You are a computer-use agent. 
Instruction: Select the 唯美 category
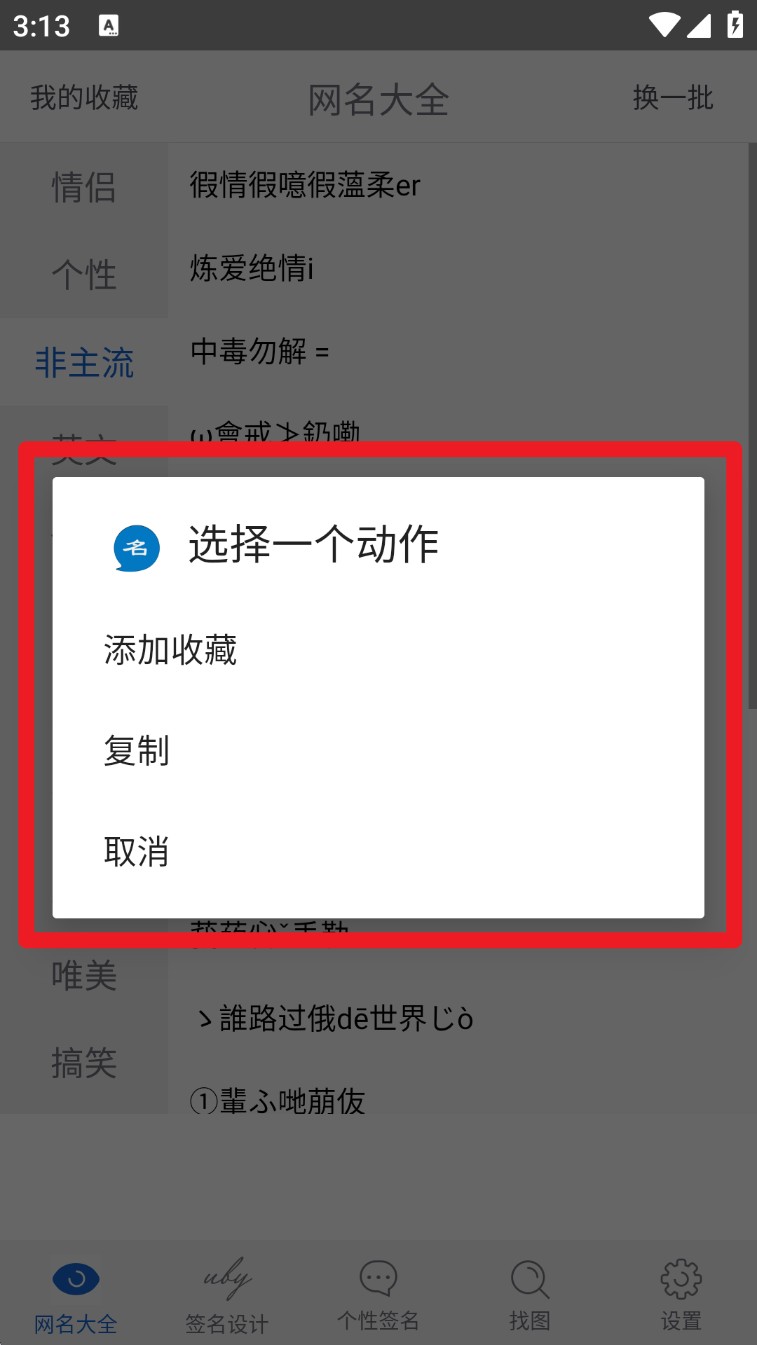(84, 975)
